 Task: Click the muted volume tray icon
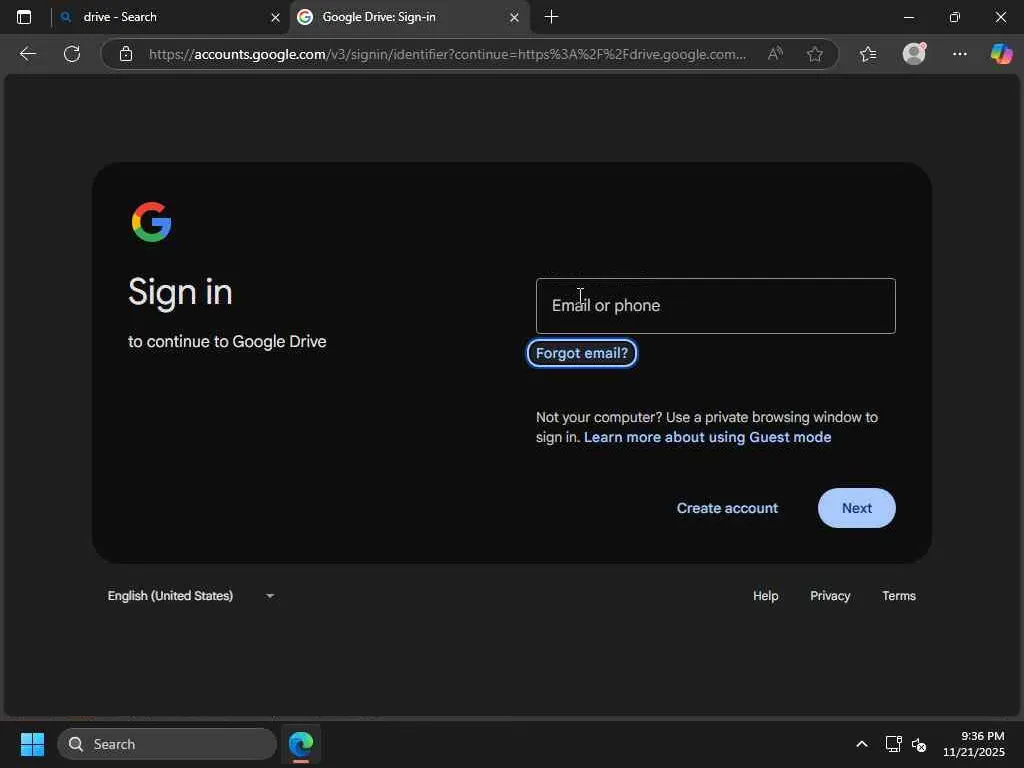tap(919, 744)
